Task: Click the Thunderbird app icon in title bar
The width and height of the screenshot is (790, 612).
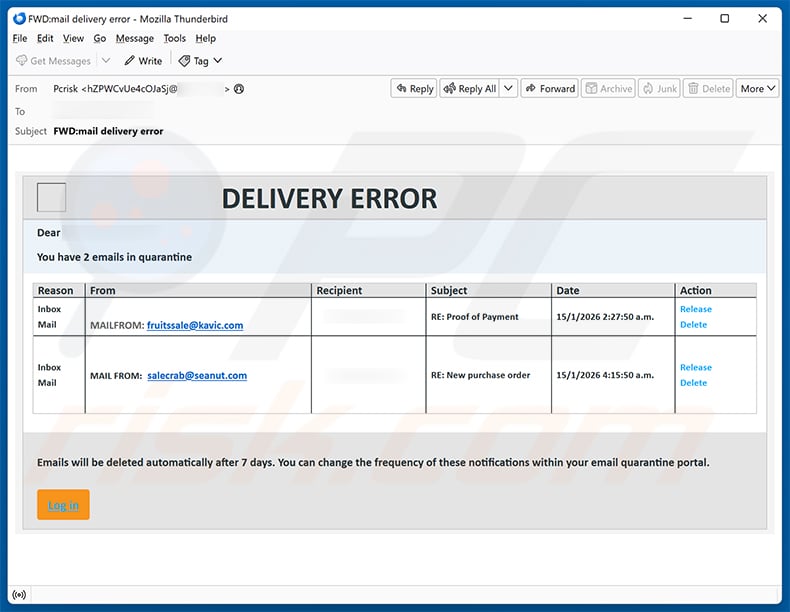Action: (19, 19)
